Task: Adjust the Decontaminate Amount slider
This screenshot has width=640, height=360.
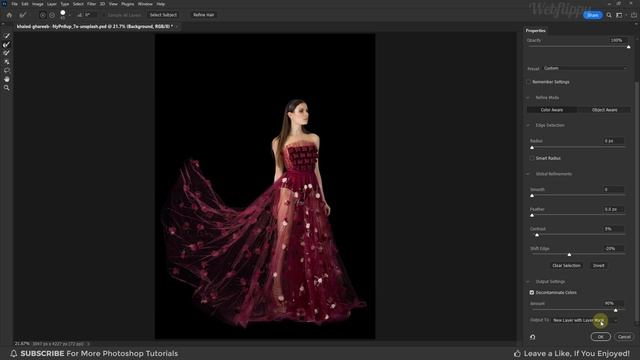Action: [x=616, y=310]
